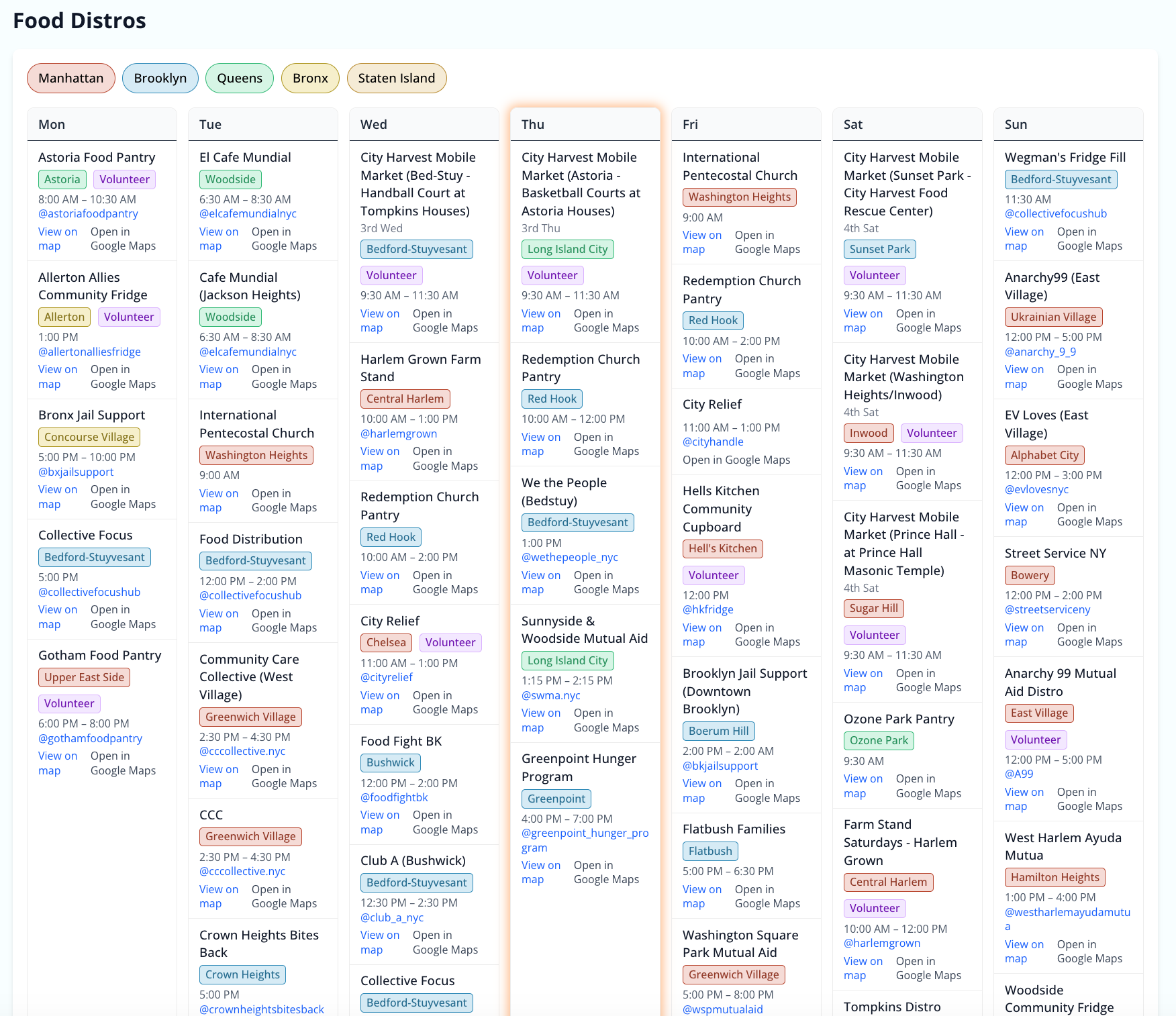The width and height of the screenshot is (1176, 1016).
Task: Filter by Queens borough
Action: pyautogui.click(x=240, y=78)
